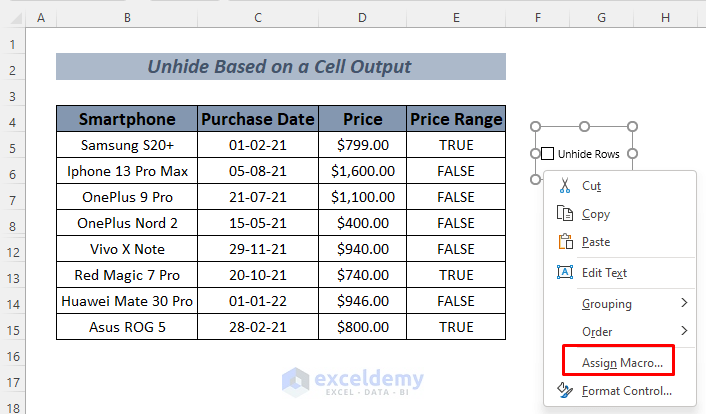Click the title cell 'Unhide Based on a Cell Output'

coord(281,67)
